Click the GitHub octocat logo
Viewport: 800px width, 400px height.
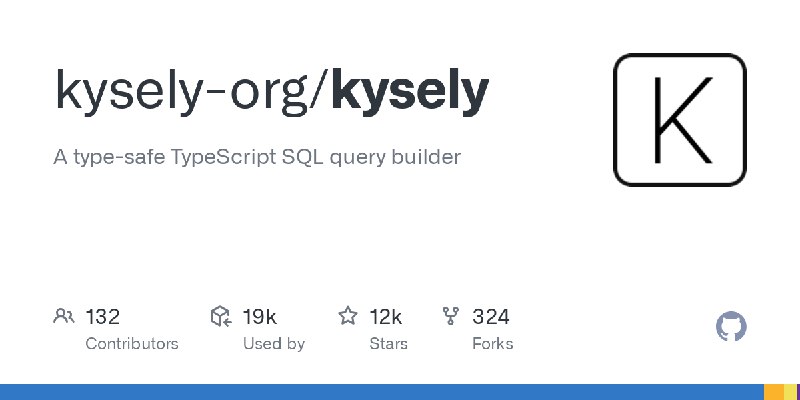731,327
